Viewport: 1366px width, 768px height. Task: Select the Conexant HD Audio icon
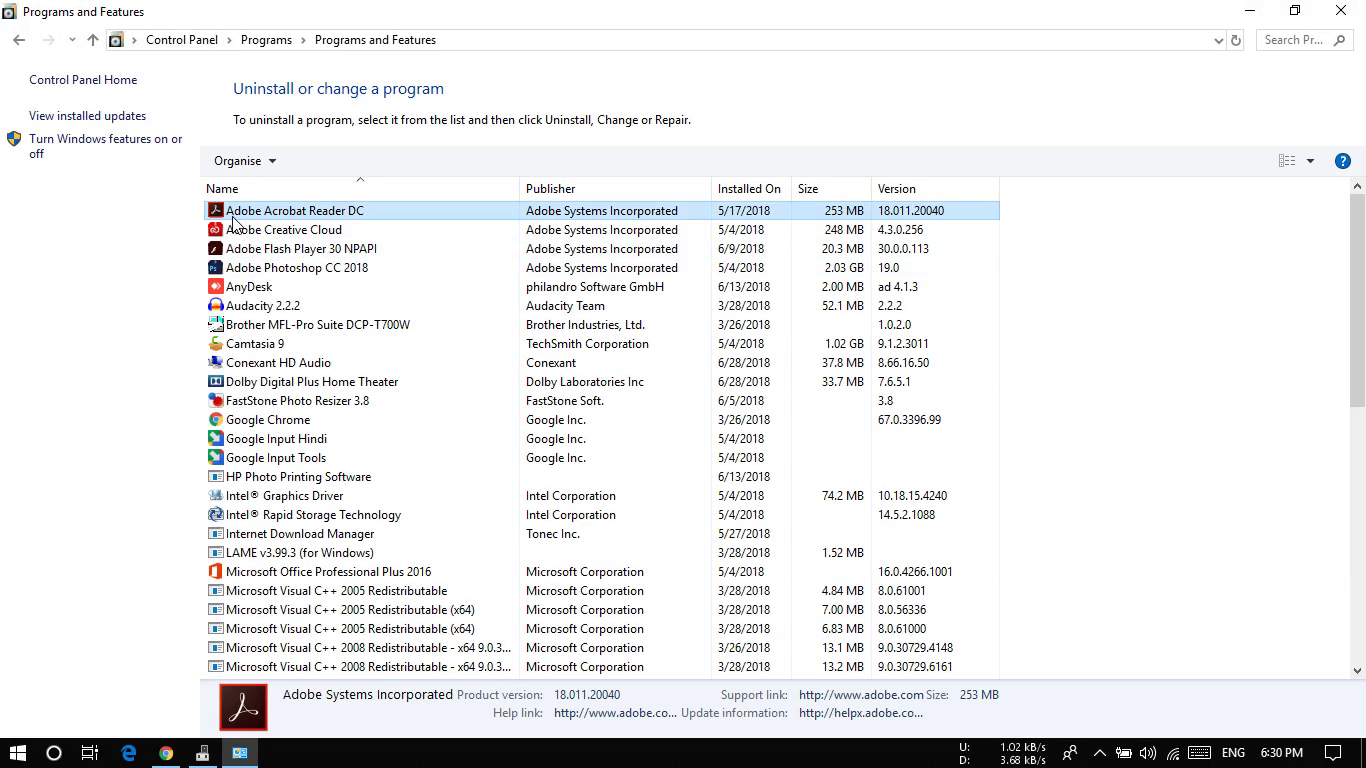pos(215,363)
